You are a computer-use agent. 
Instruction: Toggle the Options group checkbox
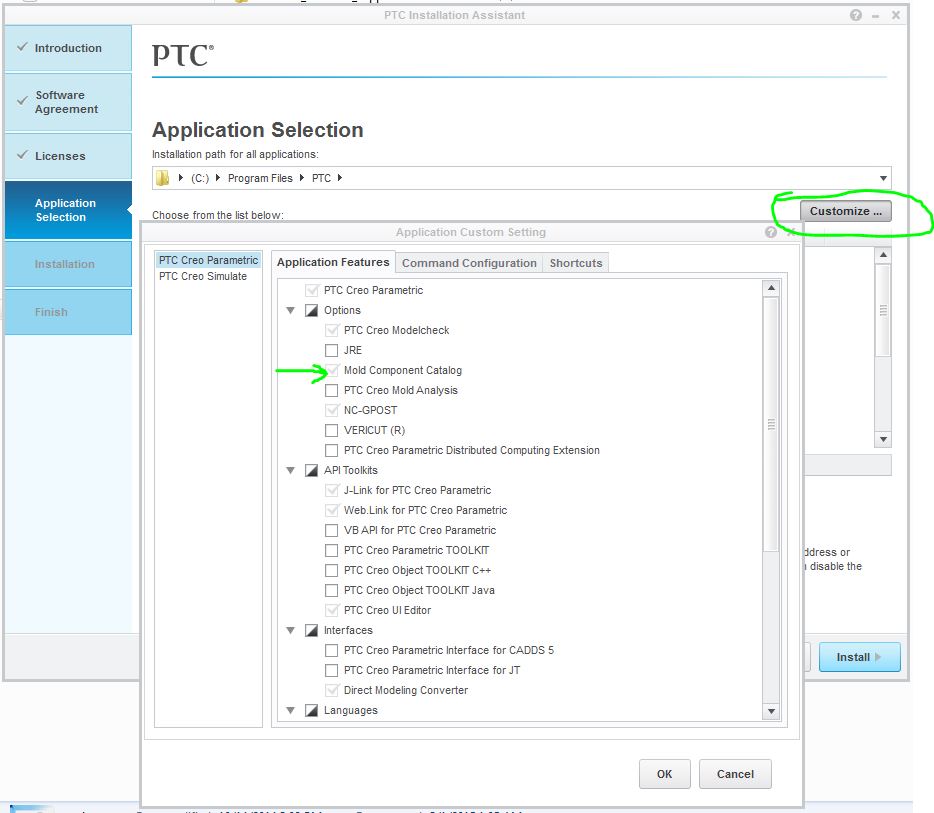[311, 310]
